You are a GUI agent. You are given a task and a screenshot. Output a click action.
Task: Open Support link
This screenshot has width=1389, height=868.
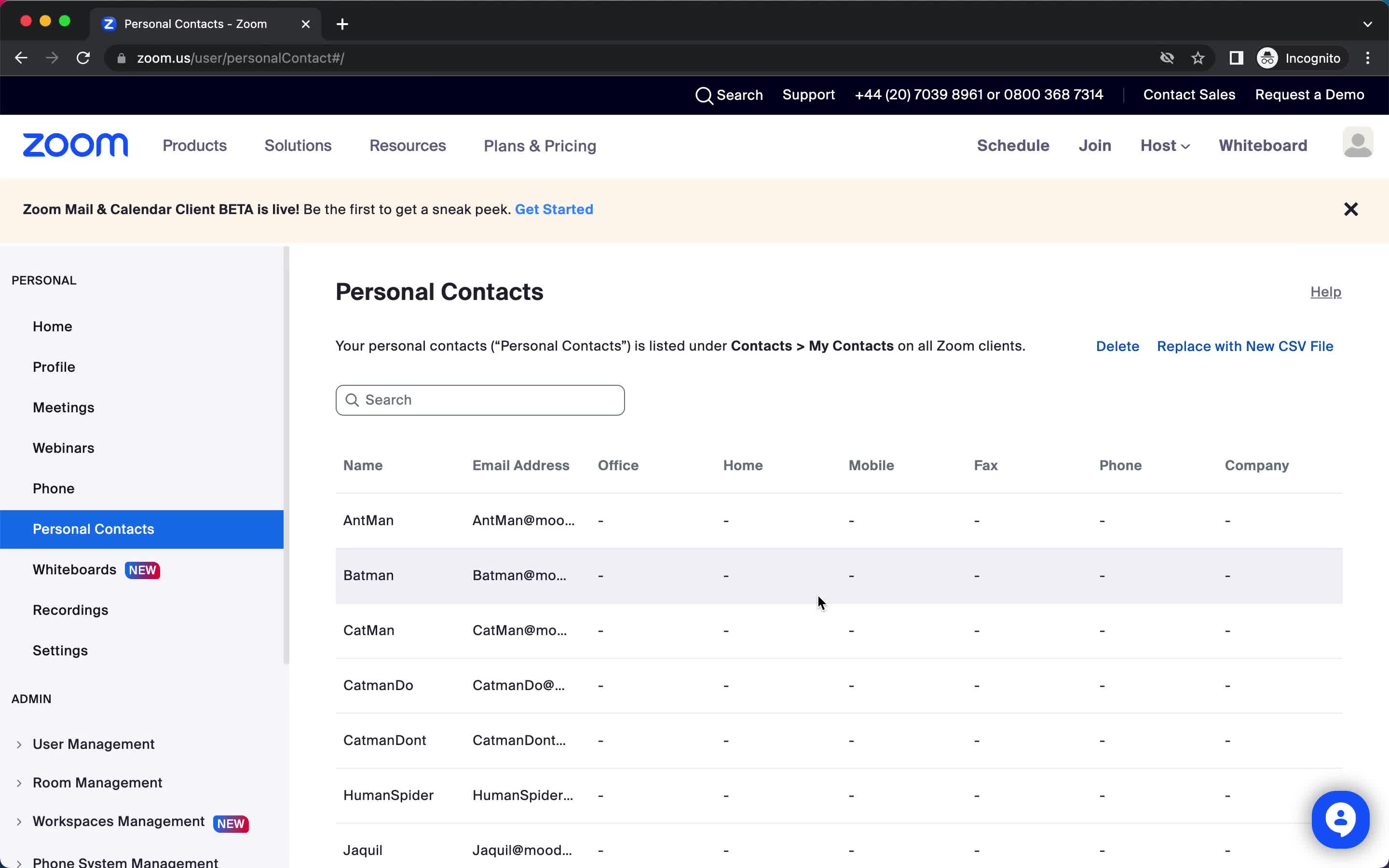pyautogui.click(x=808, y=95)
